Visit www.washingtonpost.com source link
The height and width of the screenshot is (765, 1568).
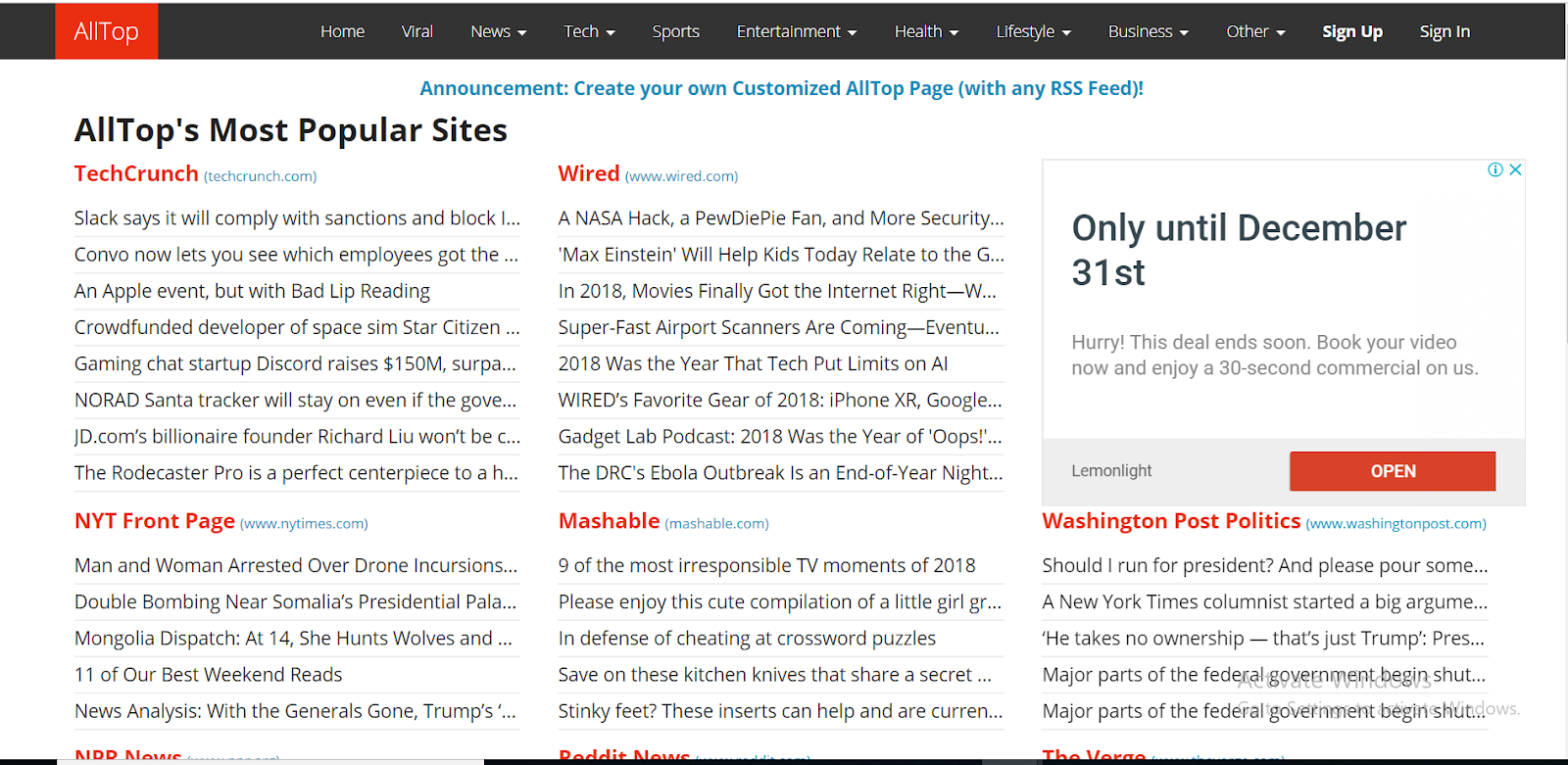coord(1396,524)
